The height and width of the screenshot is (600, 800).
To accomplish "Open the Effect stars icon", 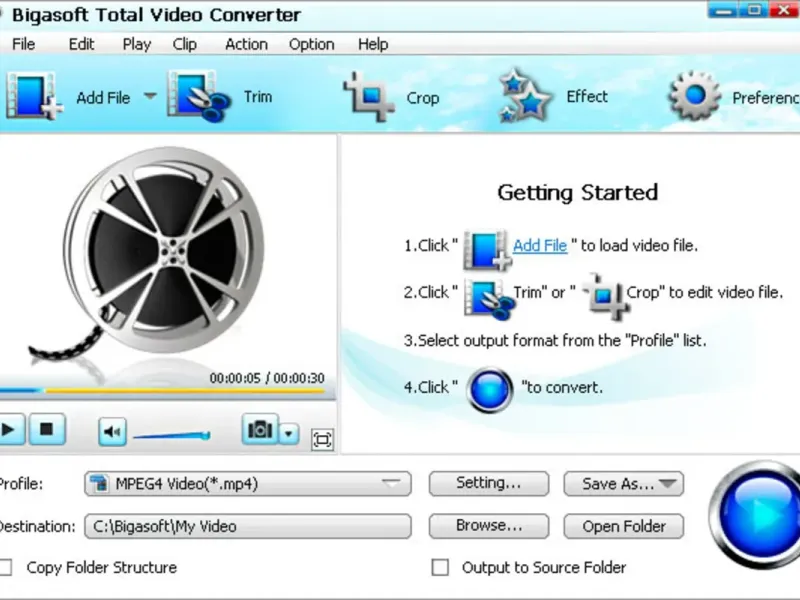I will pyautogui.click(x=525, y=96).
